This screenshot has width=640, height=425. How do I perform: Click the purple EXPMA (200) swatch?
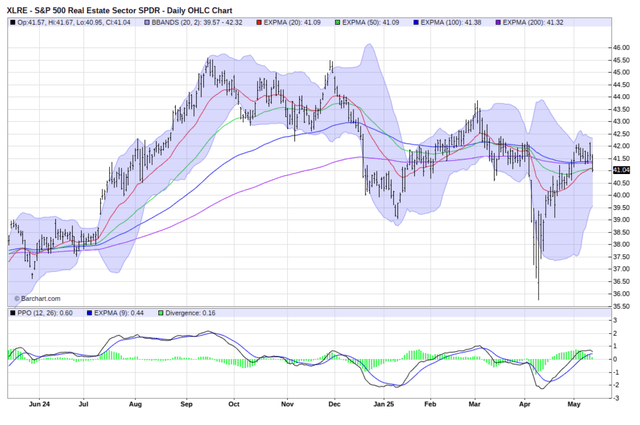click(x=498, y=22)
